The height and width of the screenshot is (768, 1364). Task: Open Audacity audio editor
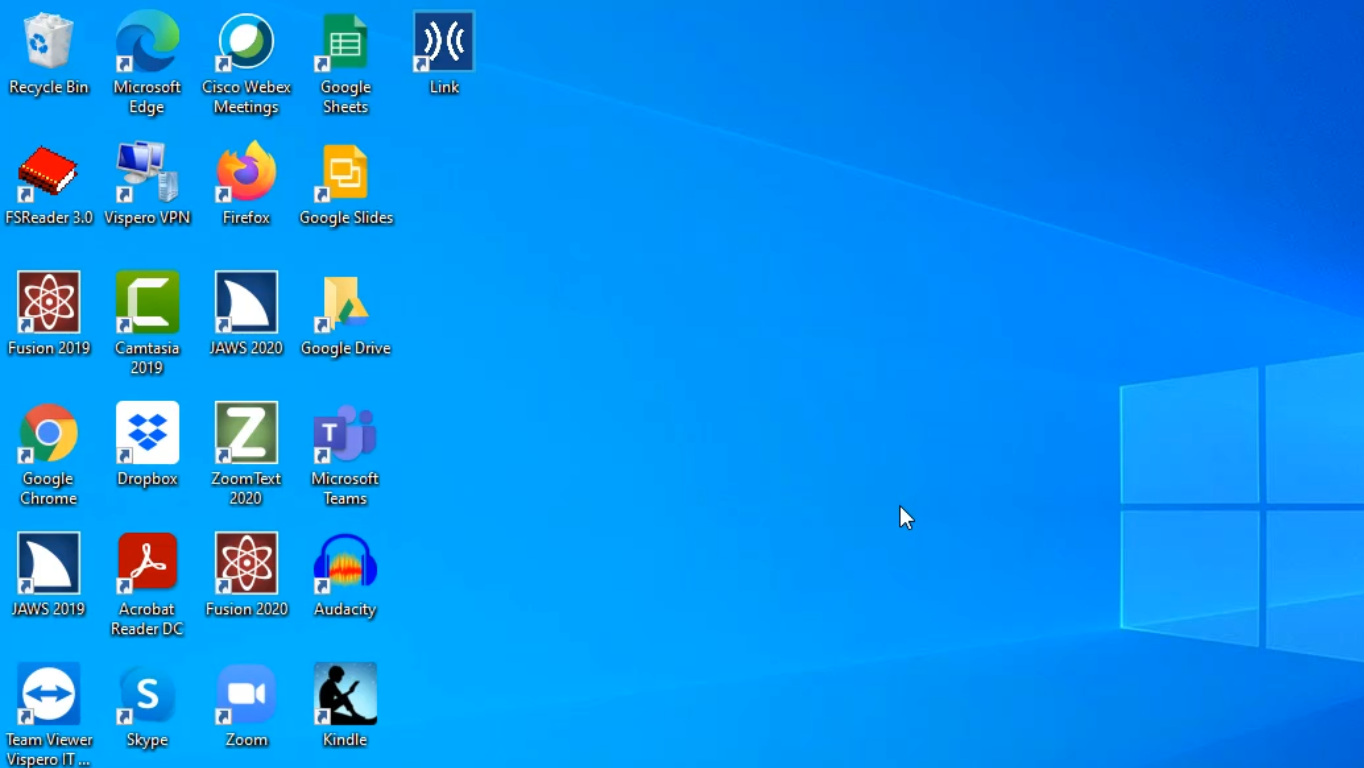(x=345, y=563)
